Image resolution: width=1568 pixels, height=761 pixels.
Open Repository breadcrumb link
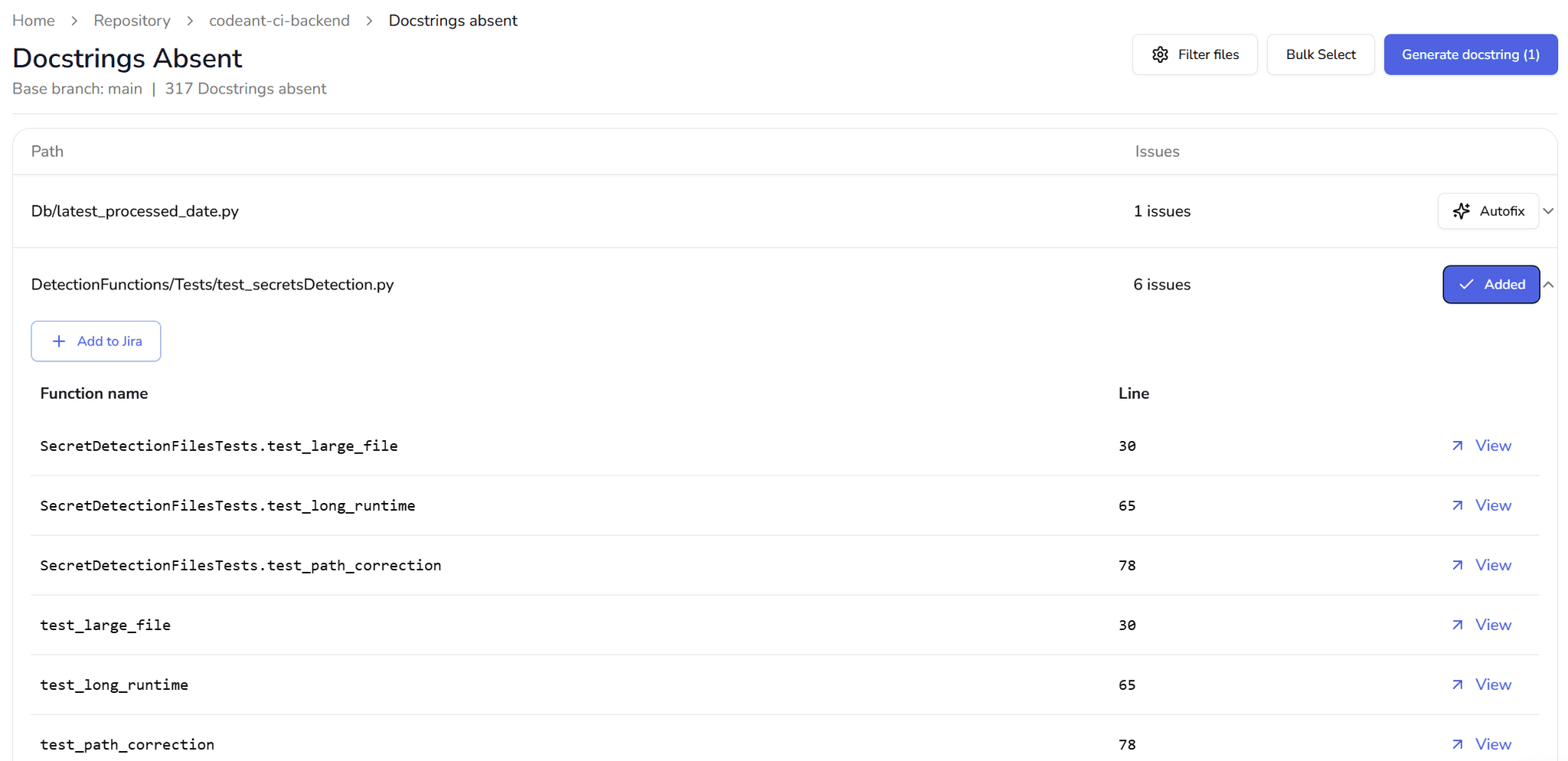click(132, 21)
